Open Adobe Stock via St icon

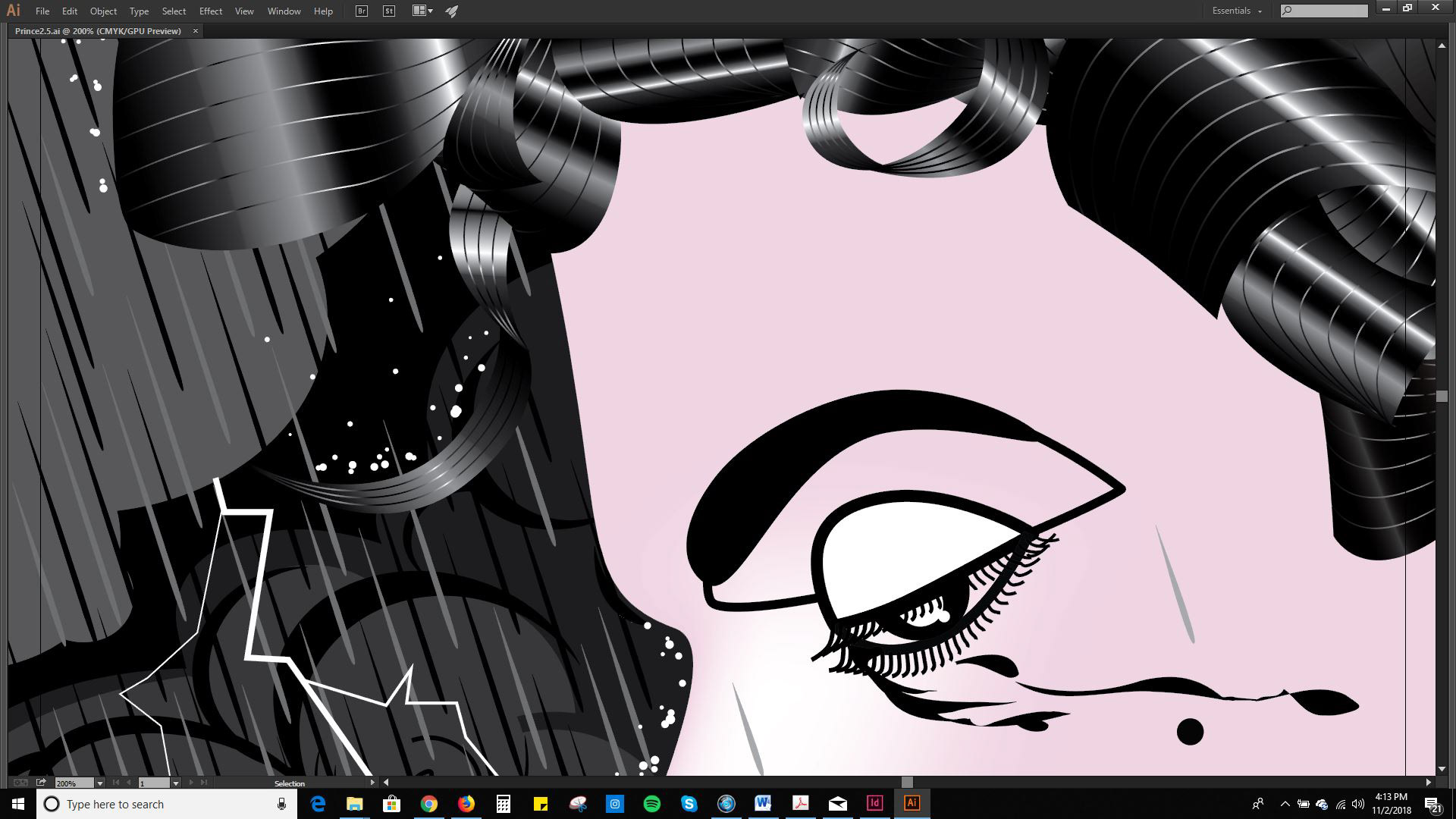pos(389,11)
